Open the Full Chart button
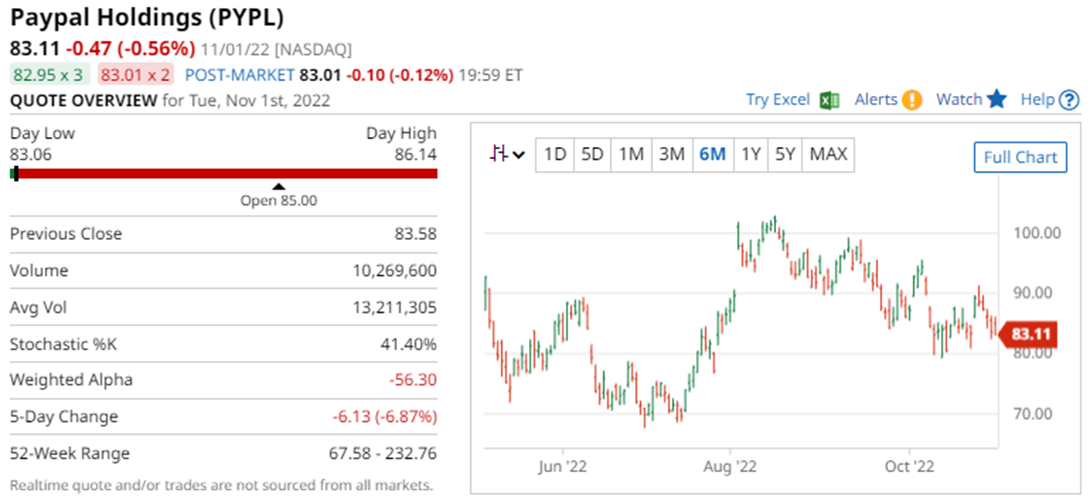This screenshot has width=1090, height=503. [x=1020, y=158]
